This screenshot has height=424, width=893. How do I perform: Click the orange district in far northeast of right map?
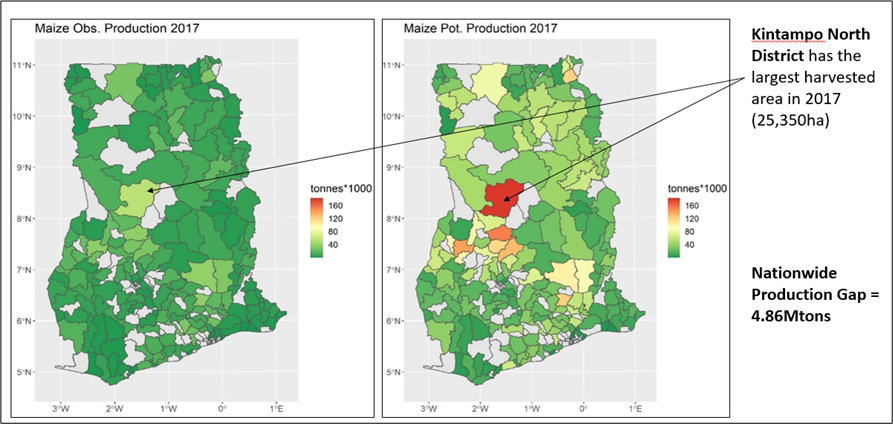click(x=570, y=73)
